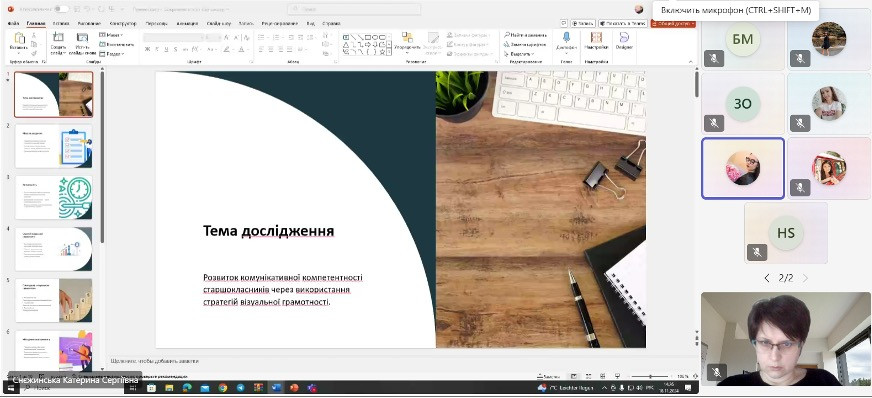
Task: Go to next participants page
Action: (x=805, y=278)
